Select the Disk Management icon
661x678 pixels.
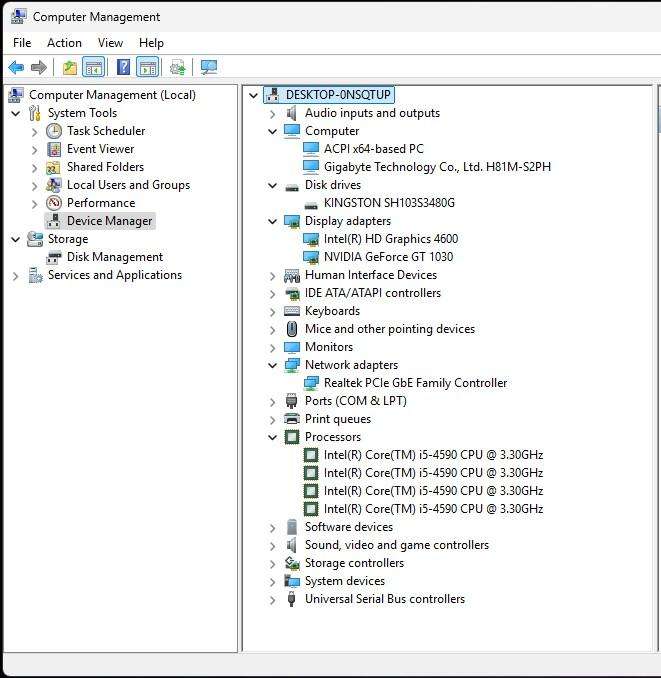click(x=54, y=257)
